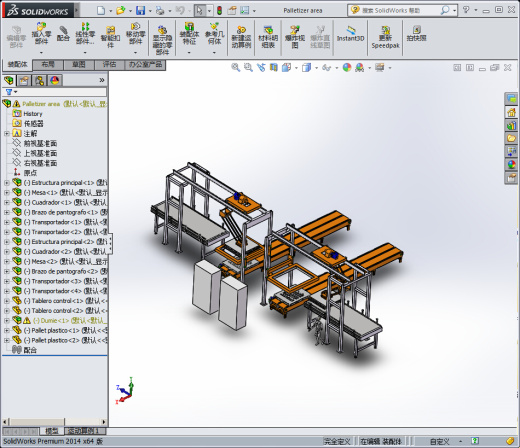The width and height of the screenshot is (520, 448).
Task: Open the tree filter funnel dropdown
Action: [11, 92]
